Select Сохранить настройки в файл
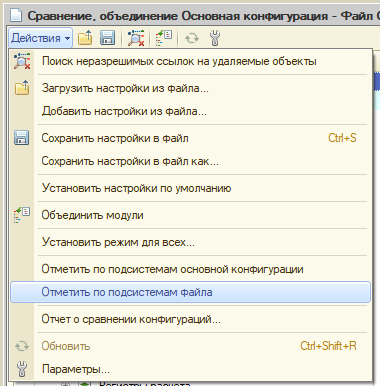This screenshot has height=386, width=380. coord(191,138)
